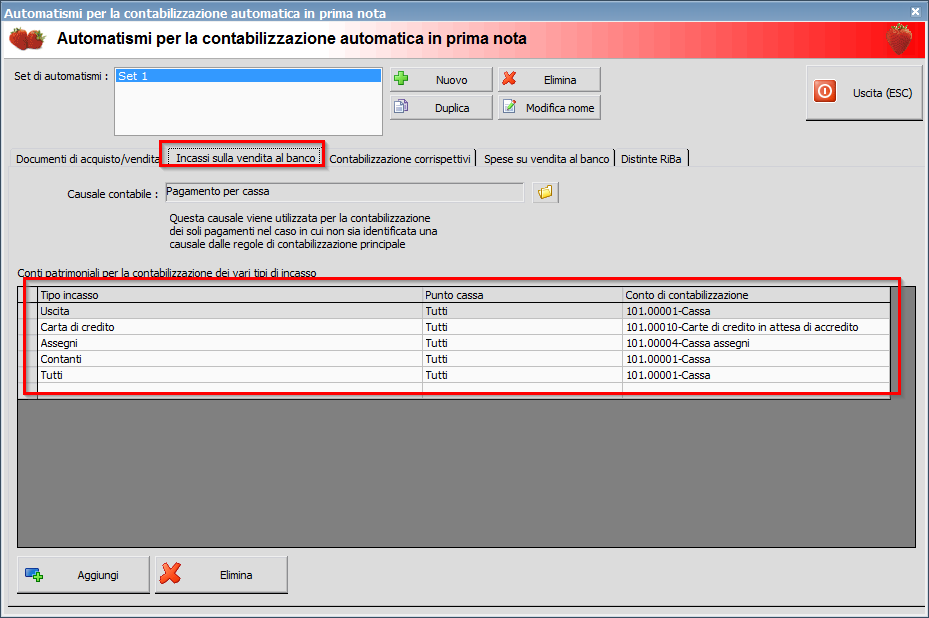This screenshot has height=618, width=929.
Task: Click Aggiungi to add a row
Action: tap(84, 575)
